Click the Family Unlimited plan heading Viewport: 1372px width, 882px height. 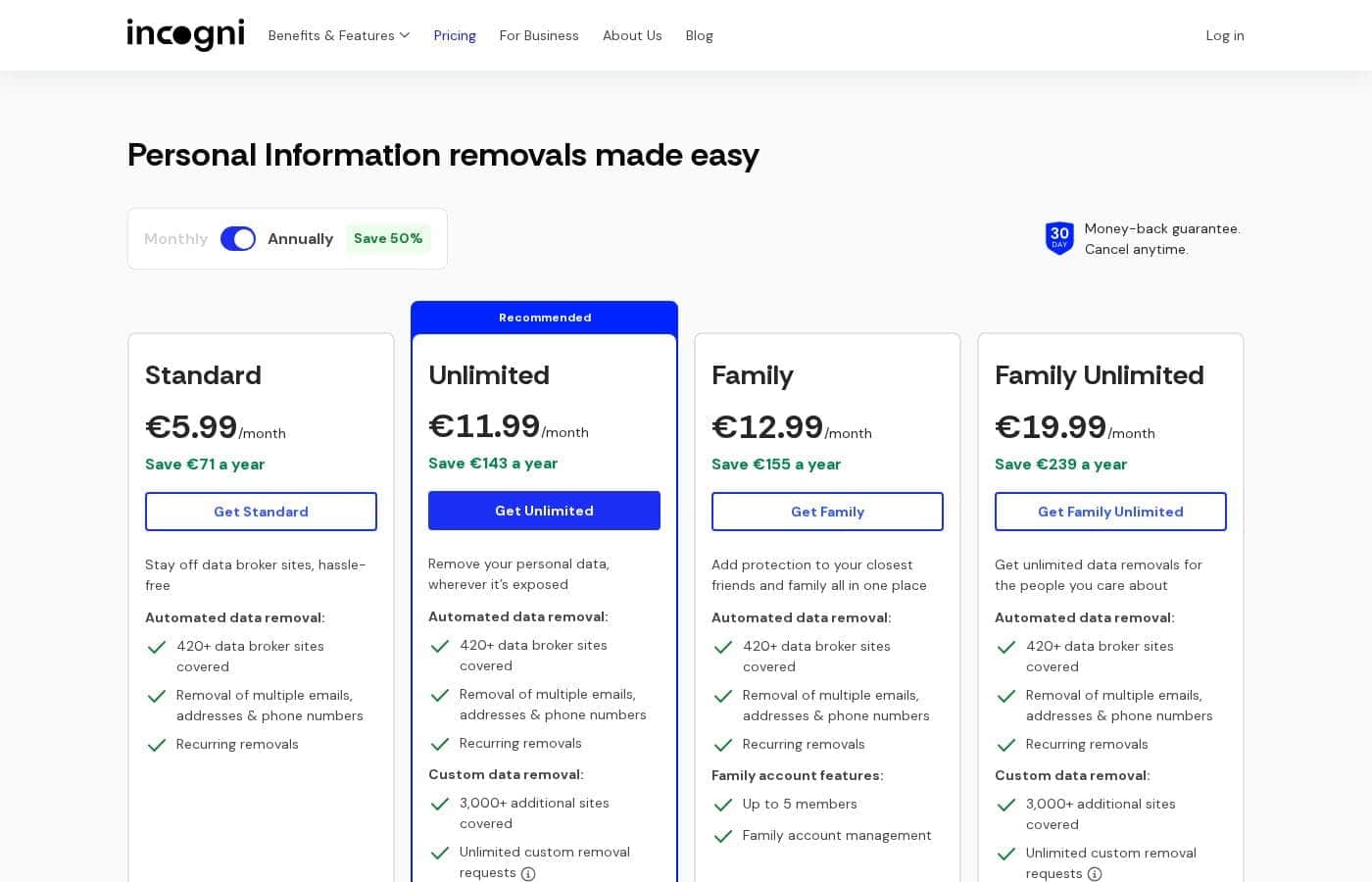(1099, 375)
